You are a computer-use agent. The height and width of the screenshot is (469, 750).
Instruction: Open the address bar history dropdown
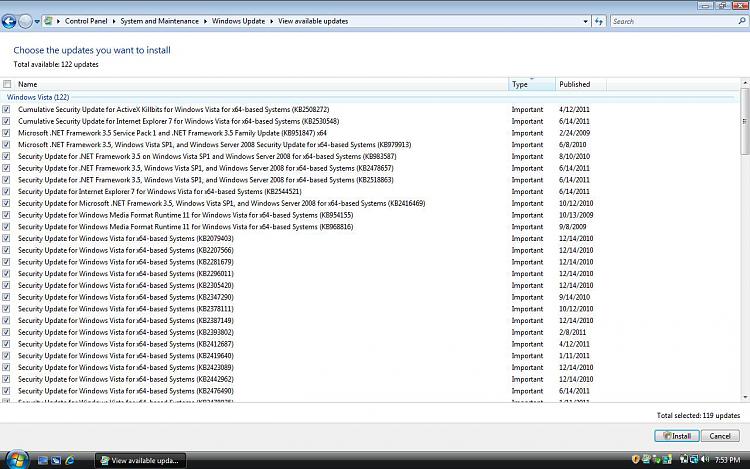(x=585, y=21)
